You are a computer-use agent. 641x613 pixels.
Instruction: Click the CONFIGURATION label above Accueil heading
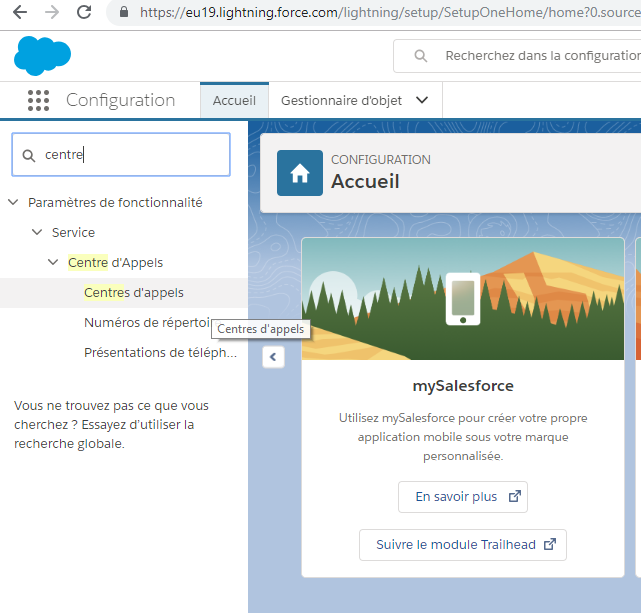point(381,159)
